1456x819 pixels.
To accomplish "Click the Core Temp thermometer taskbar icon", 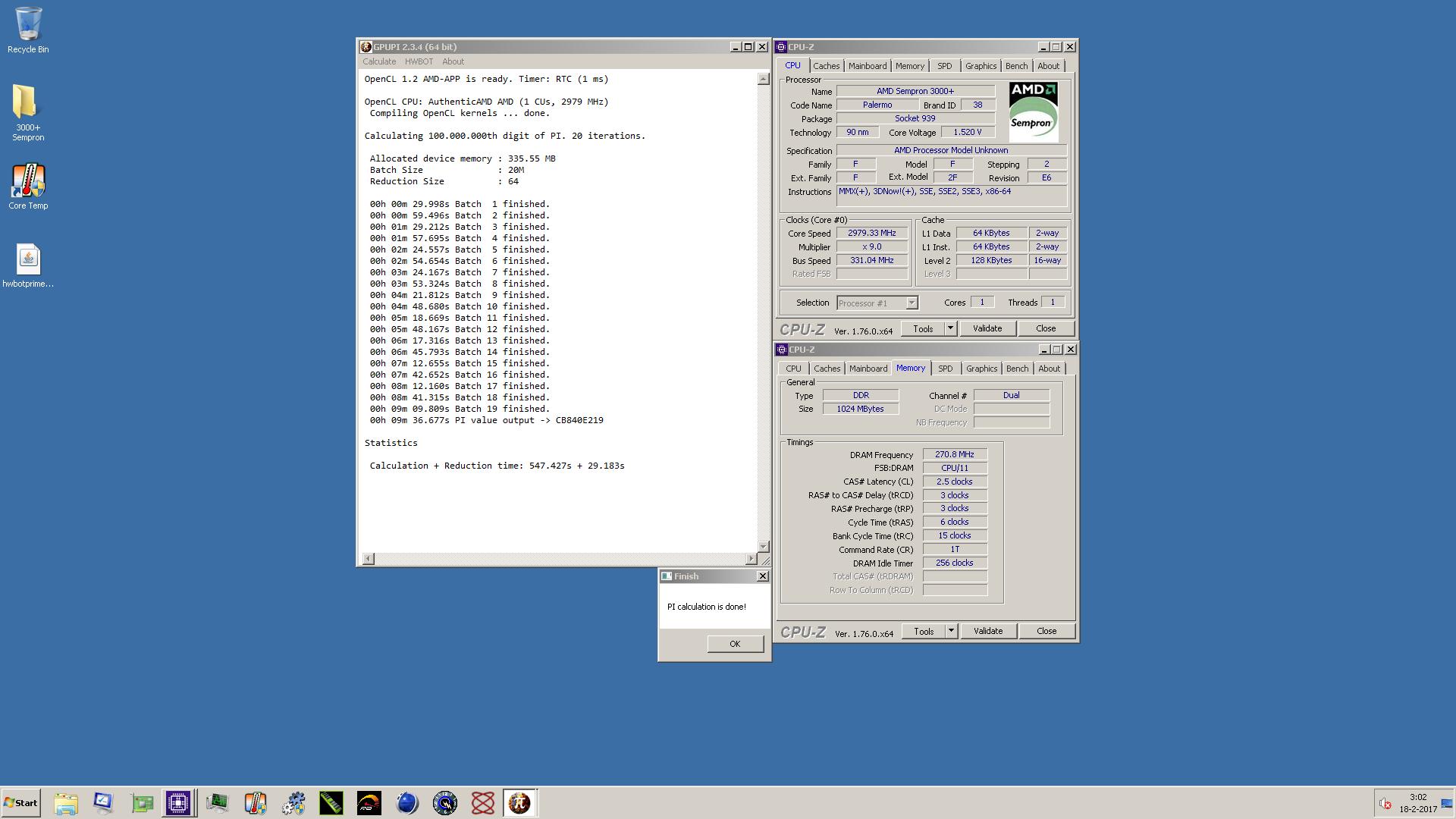I will point(256,802).
